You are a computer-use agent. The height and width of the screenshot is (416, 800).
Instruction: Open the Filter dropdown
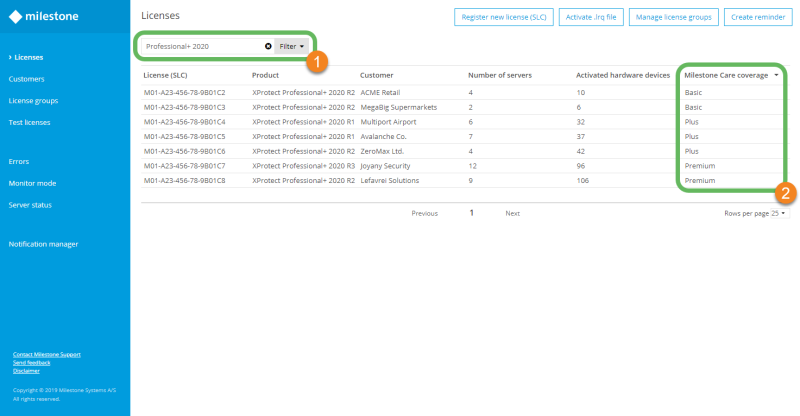(292, 46)
